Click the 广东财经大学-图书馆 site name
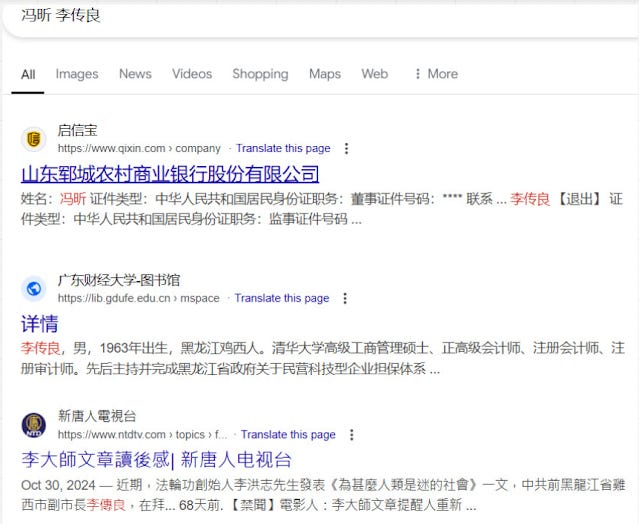The height and width of the screenshot is (524, 639). 119,280
